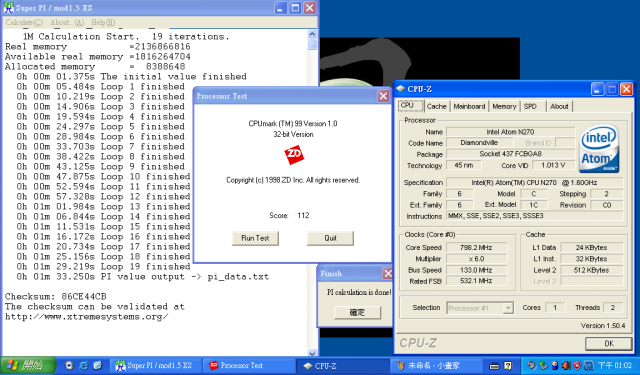Click the Bus Speed value '133.0 MHz'
640x375 pixels.
pyautogui.click(x=477, y=270)
